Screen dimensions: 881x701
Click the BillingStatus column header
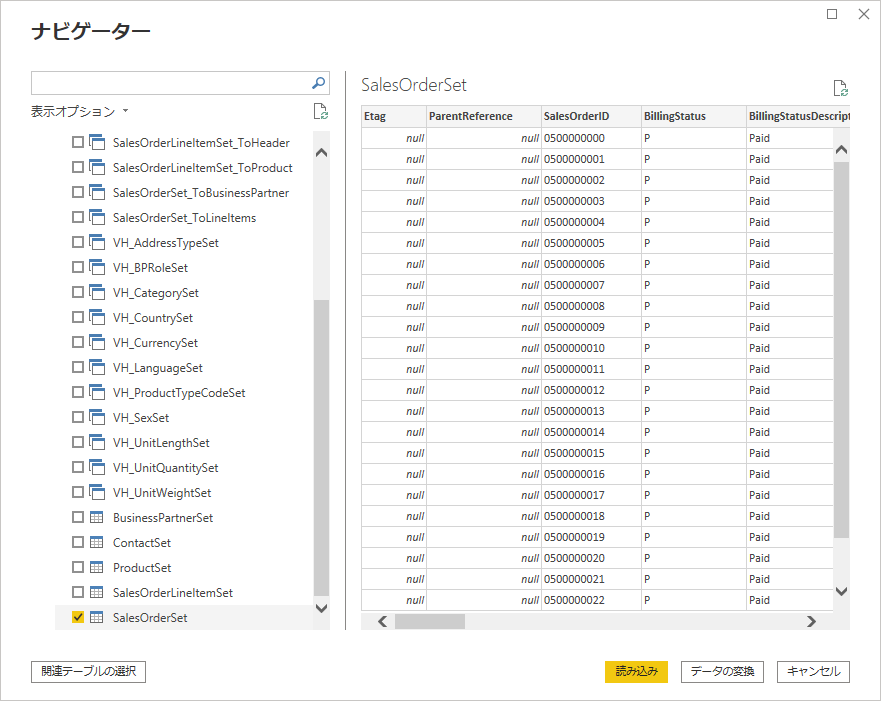[693, 116]
